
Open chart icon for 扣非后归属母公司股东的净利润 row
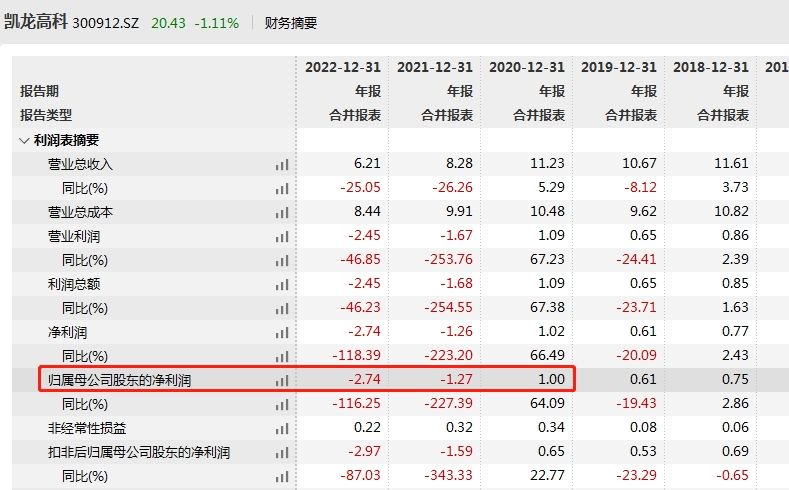[282, 453]
